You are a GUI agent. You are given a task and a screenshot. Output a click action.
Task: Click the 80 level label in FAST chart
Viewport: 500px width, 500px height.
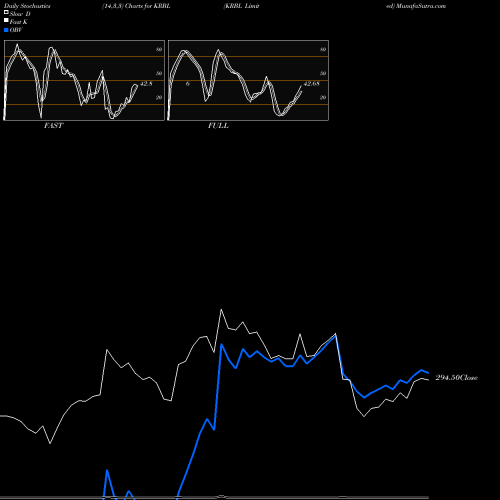159,49
